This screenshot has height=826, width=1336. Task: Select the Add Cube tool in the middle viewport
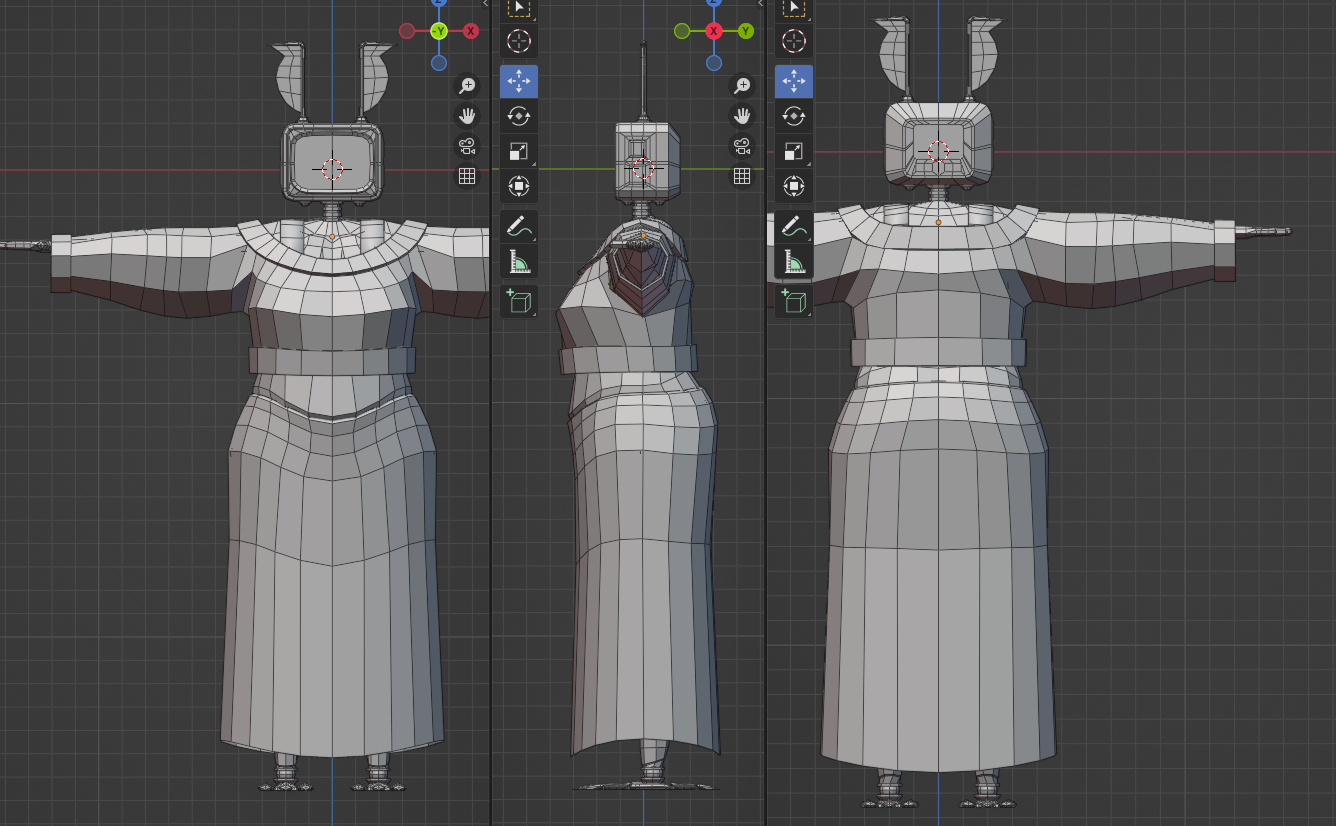pyautogui.click(x=518, y=301)
